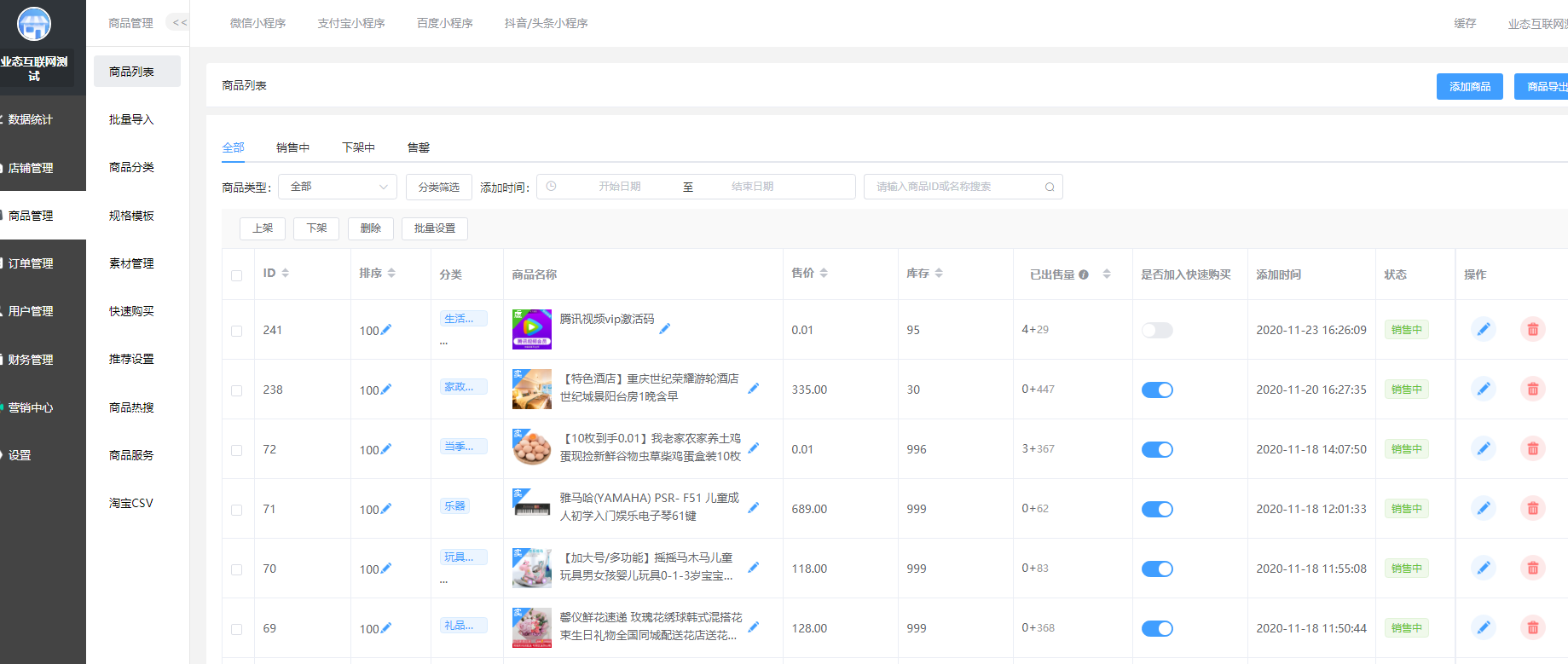This screenshot has width=1568, height=664.
Task: Open the 商品类型 dropdown showing 全部
Action: [338, 187]
